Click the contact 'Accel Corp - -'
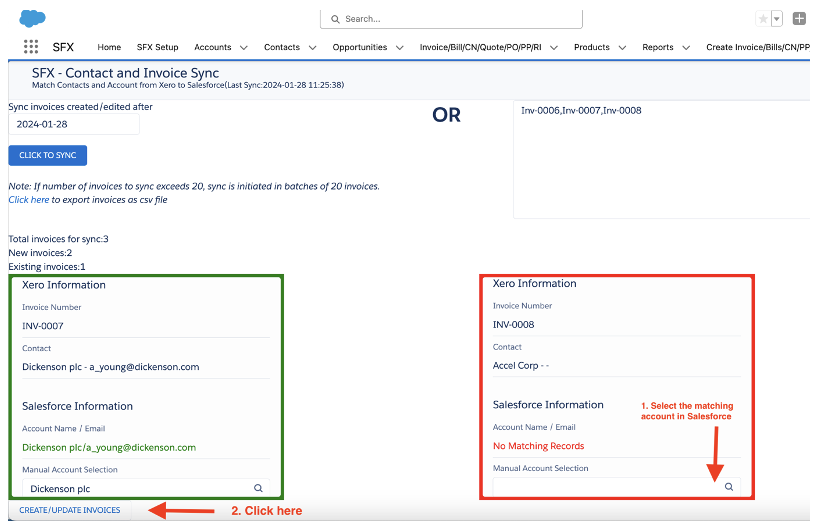The image size is (816, 524). [x=521, y=366]
